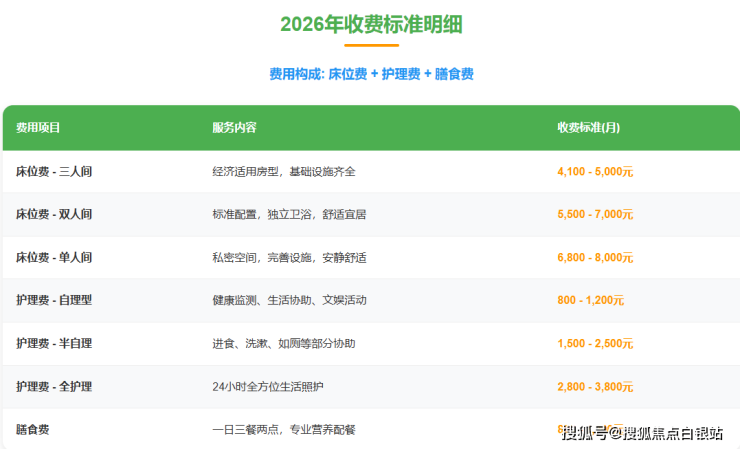Click the 搜狐号@搜狐焦点白银站 watermark
This screenshot has height=449, width=740.
click(x=642, y=433)
